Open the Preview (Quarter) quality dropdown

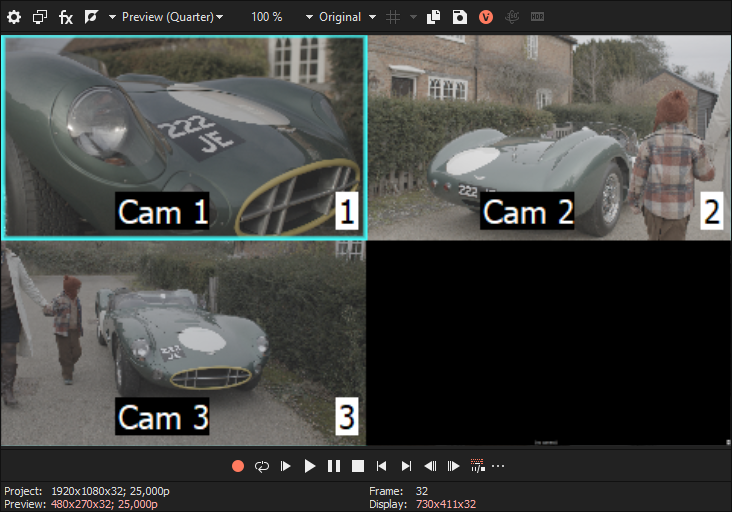coord(172,17)
